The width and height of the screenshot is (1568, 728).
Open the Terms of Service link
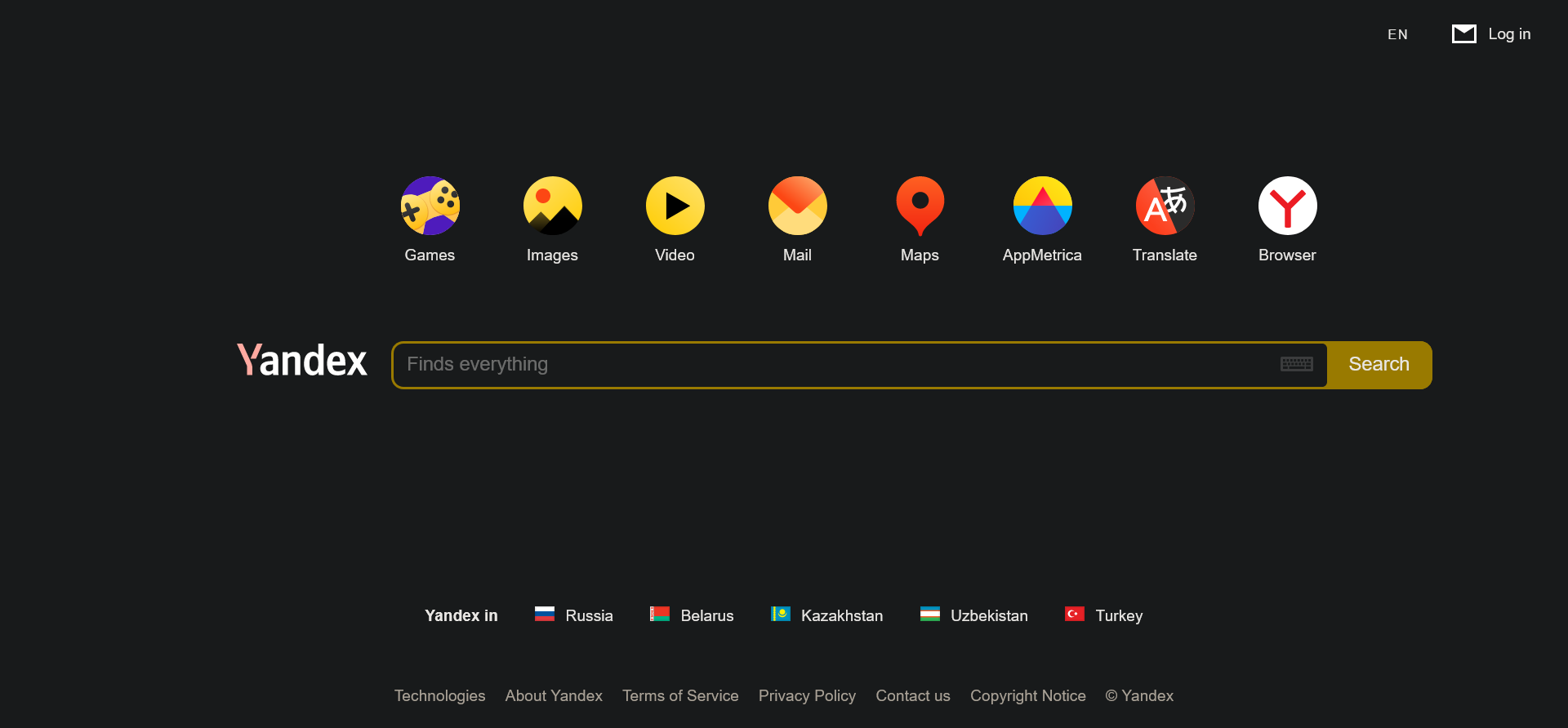click(680, 695)
